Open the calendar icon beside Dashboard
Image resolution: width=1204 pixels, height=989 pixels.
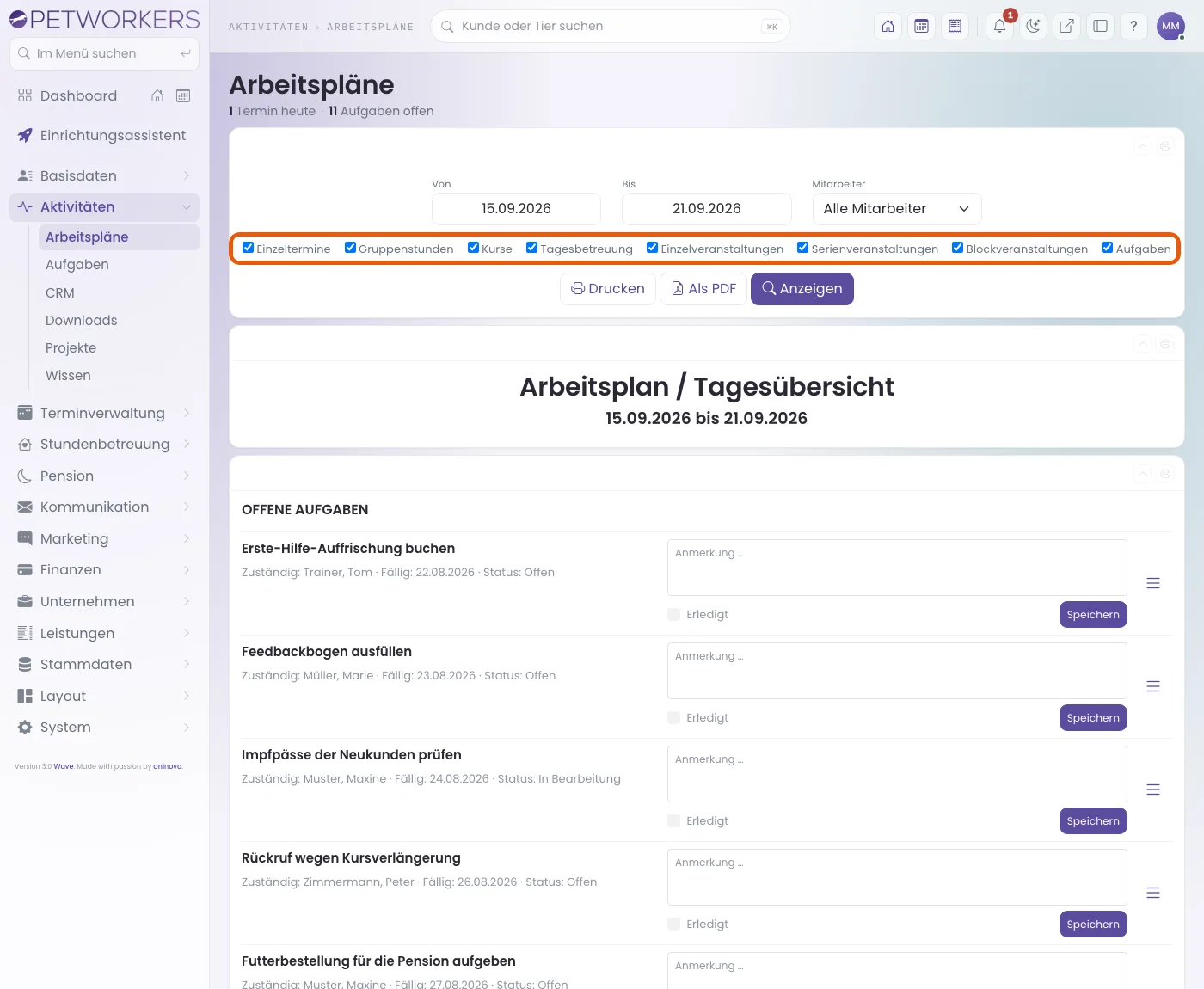pos(183,95)
